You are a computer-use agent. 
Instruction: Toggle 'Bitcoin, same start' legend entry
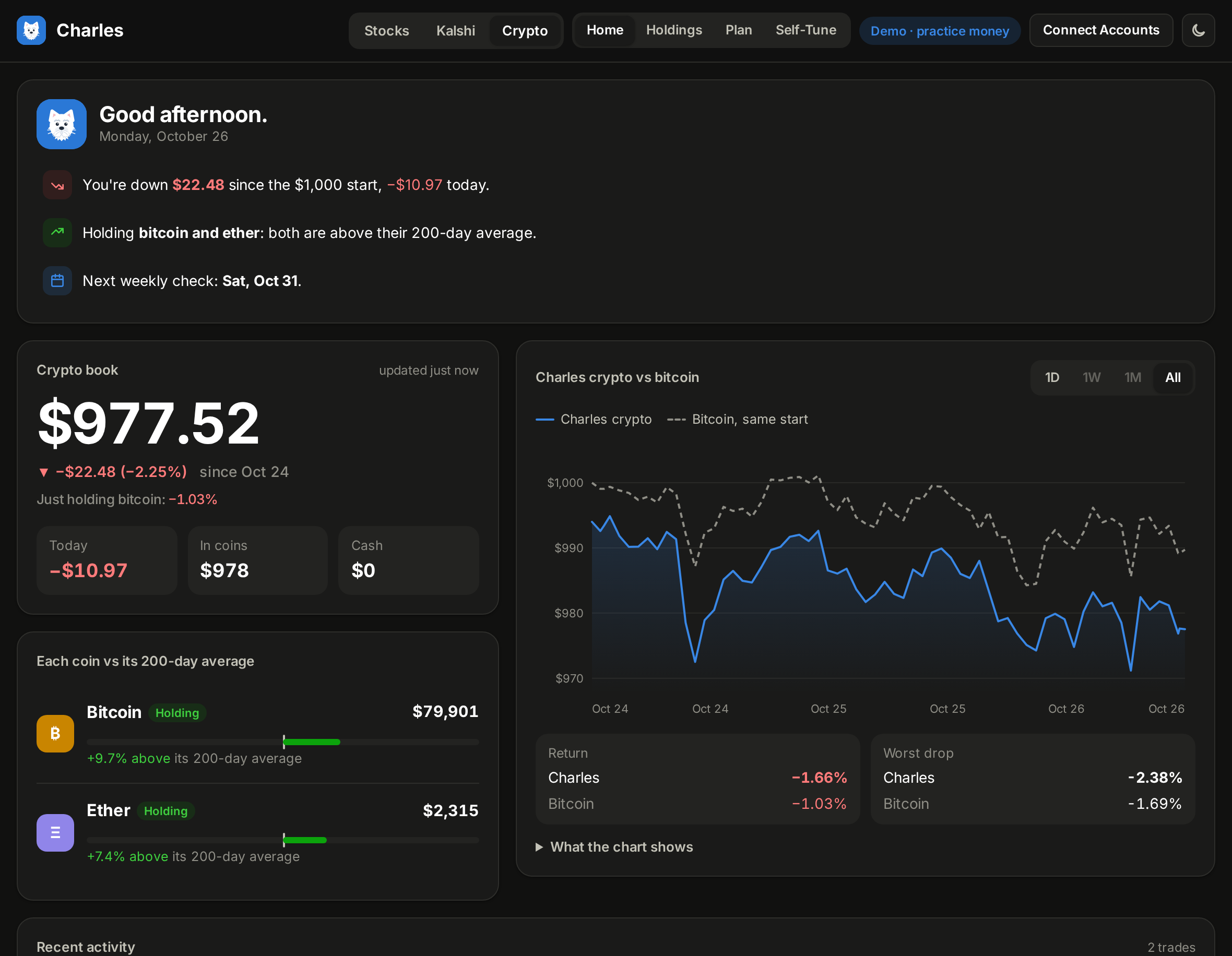tap(737, 419)
